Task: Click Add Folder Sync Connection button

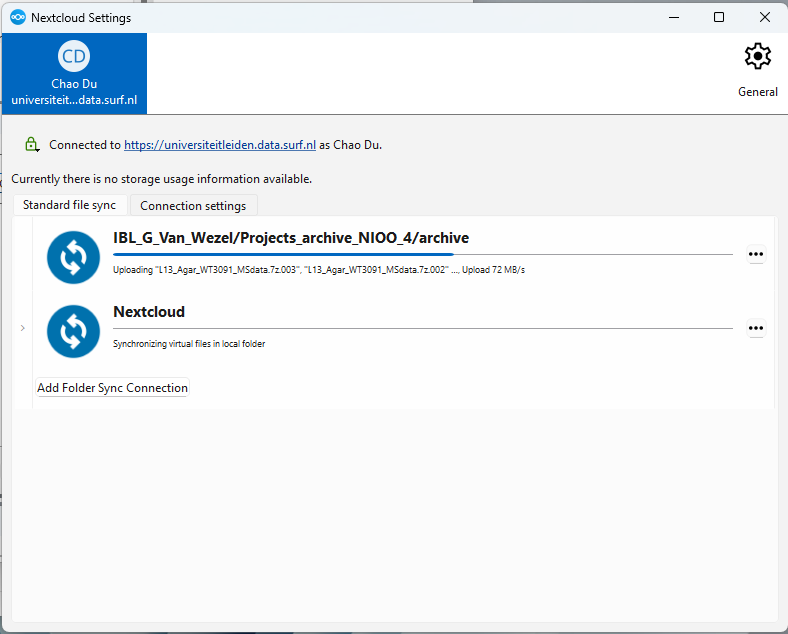Action: click(113, 388)
